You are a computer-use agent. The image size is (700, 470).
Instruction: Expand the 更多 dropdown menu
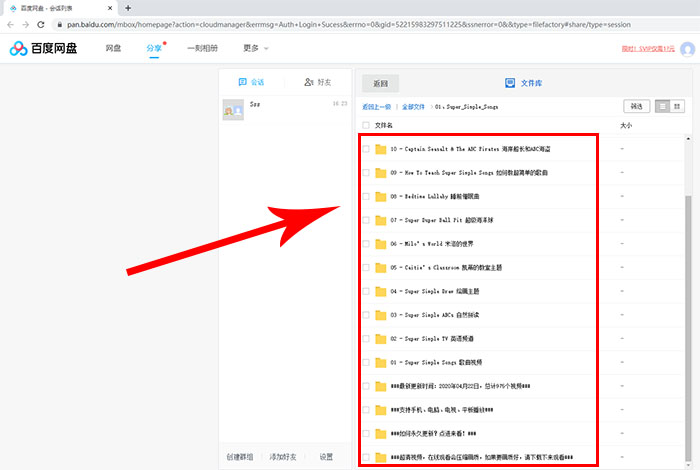pyautogui.click(x=256, y=48)
